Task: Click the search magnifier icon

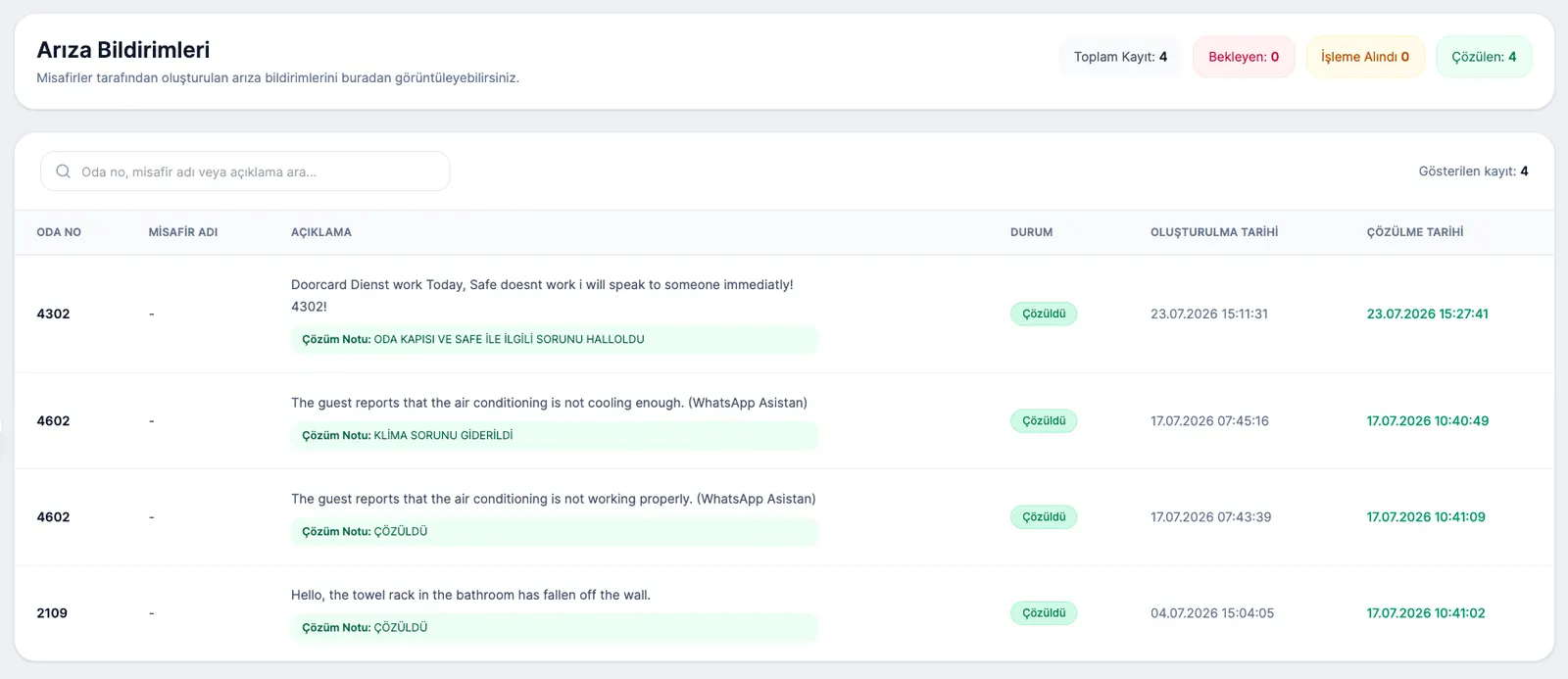Action: [63, 171]
